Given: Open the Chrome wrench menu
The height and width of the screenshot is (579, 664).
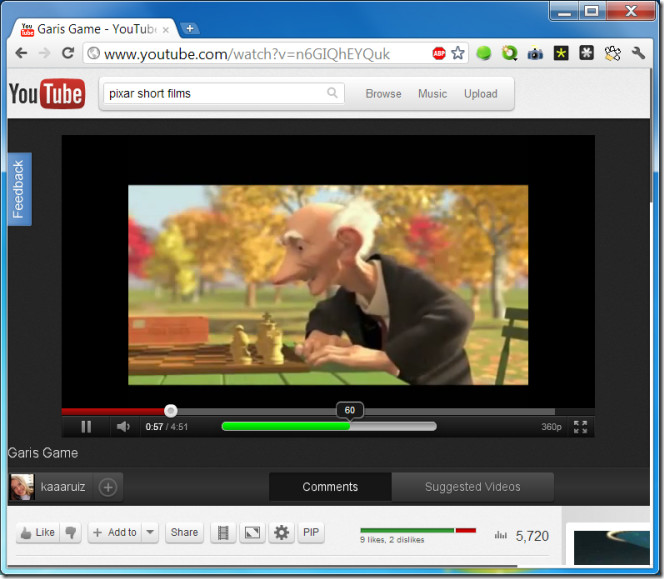Looking at the screenshot, I should 638,53.
